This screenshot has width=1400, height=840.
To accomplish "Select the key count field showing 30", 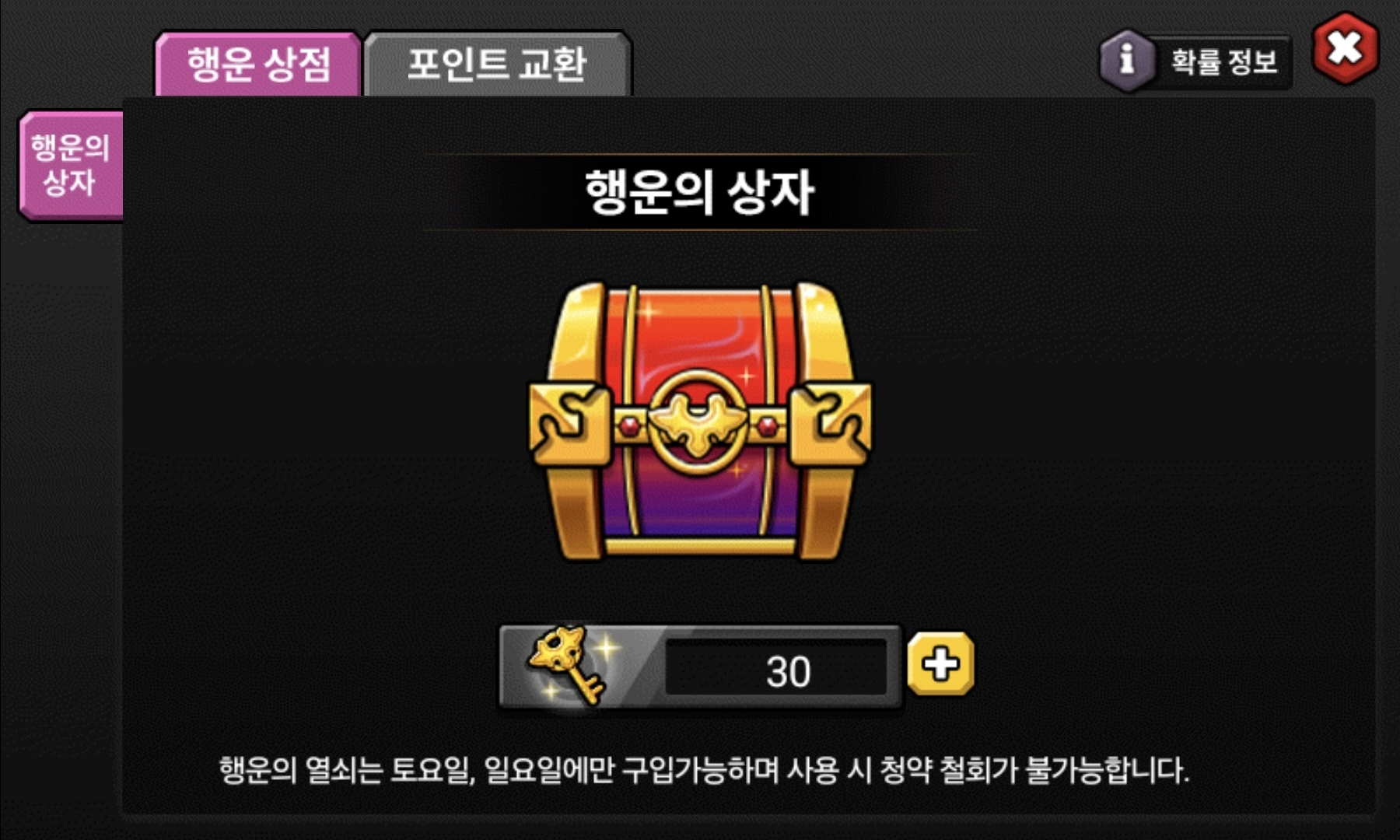I will point(776,668).
